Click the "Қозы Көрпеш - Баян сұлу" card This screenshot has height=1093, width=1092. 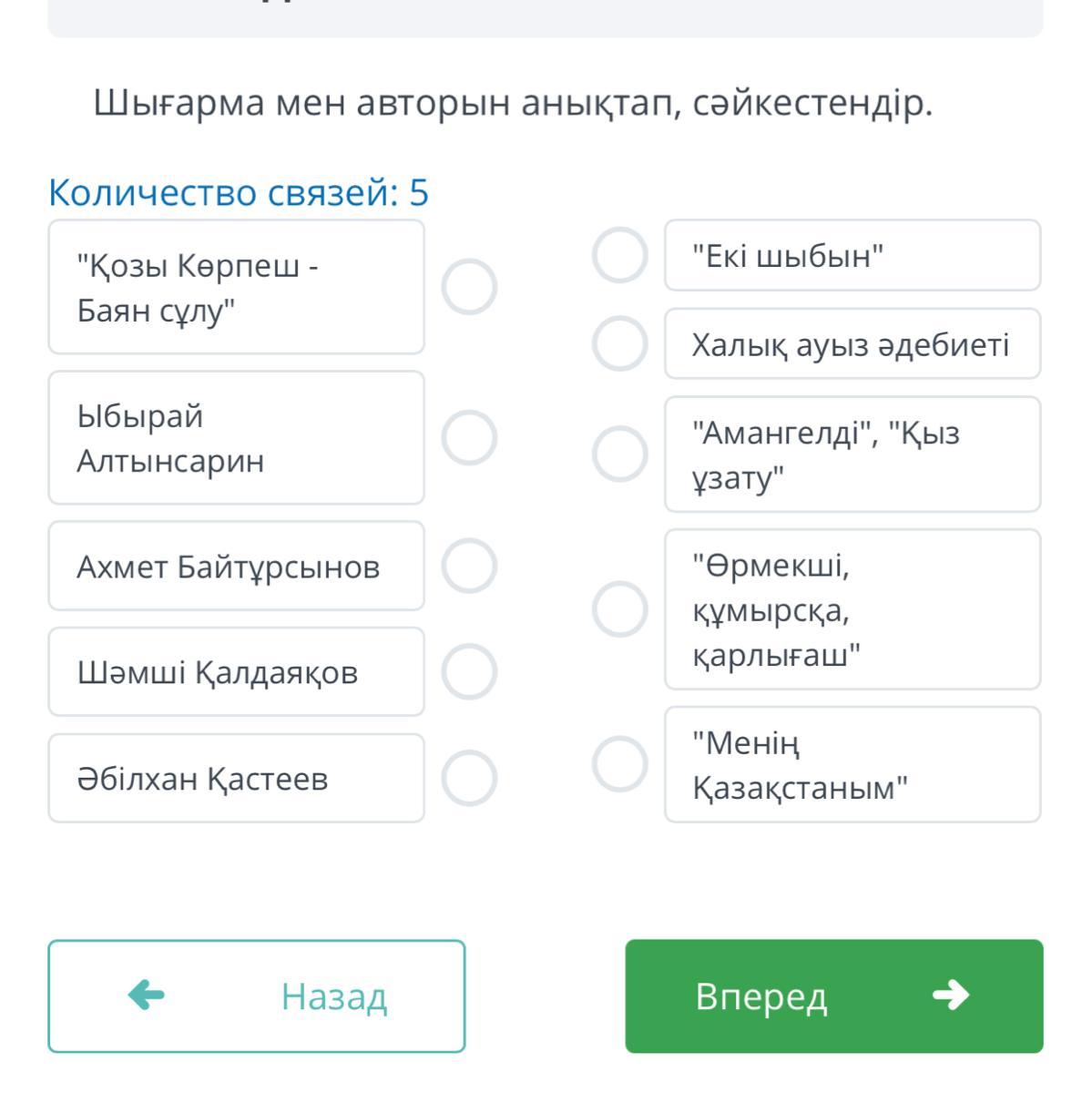[236, 287]
